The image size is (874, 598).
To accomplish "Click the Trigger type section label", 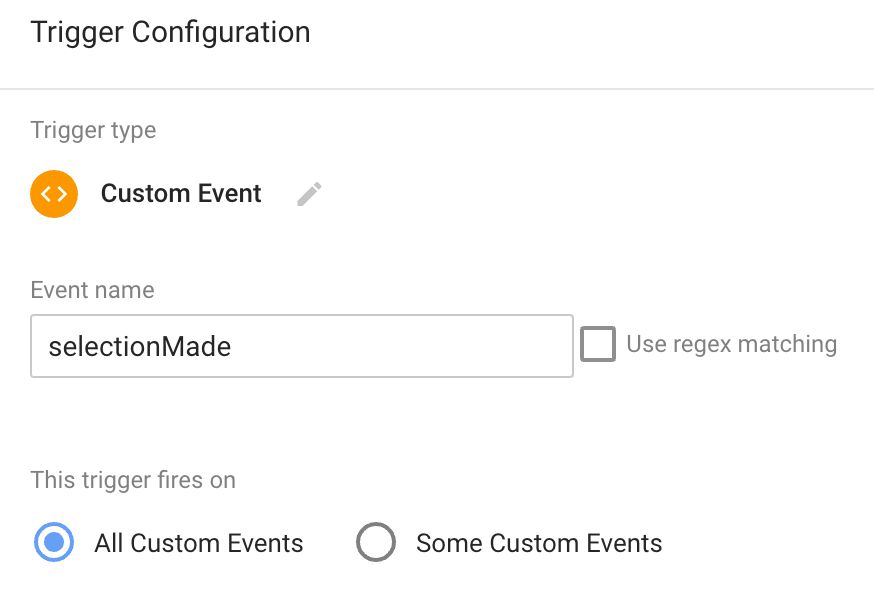I will coord(93,130).
